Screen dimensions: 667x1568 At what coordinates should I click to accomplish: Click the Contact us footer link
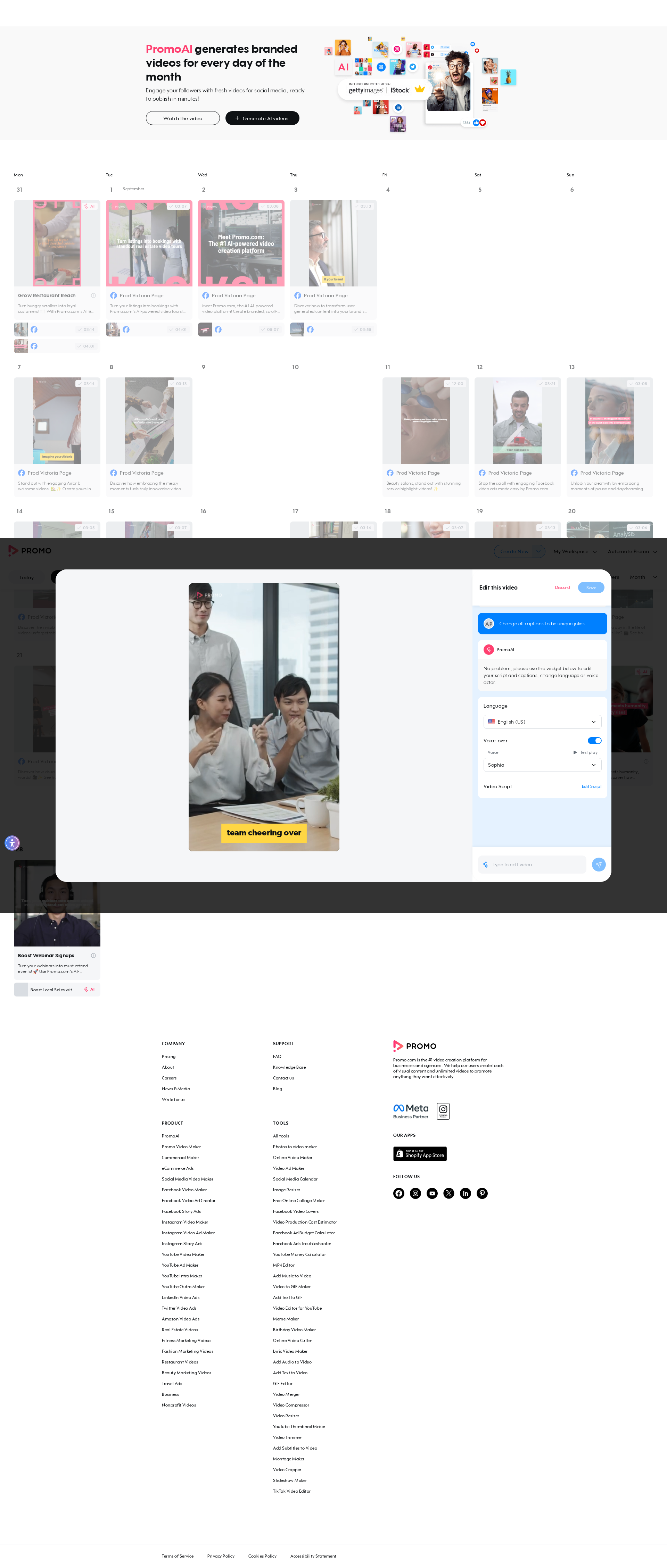click(283, 1078)
